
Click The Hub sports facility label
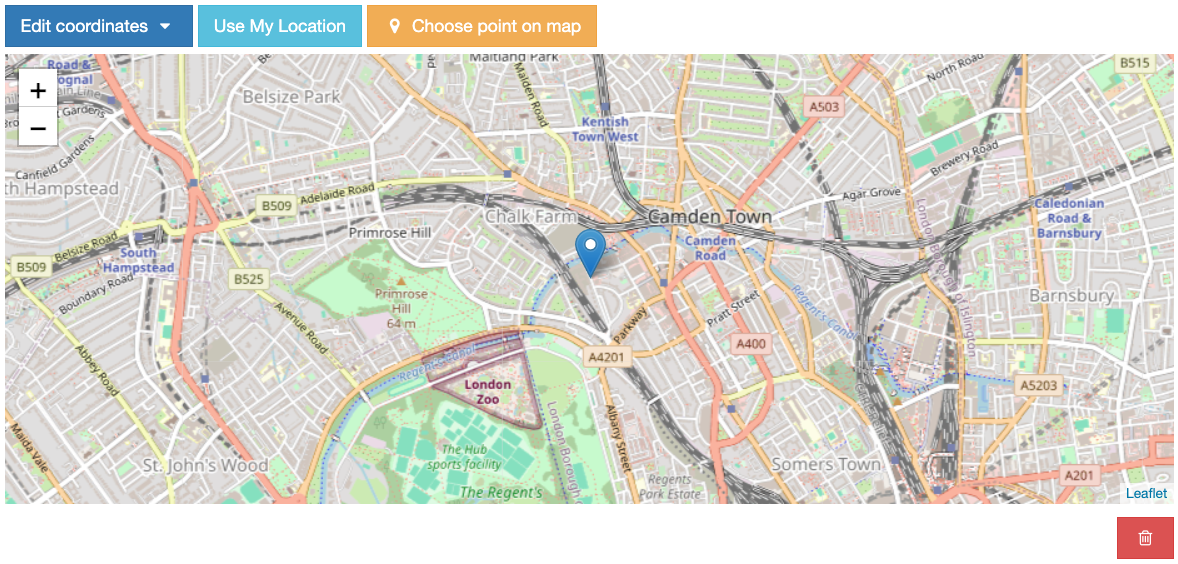(x=464, y=457)
